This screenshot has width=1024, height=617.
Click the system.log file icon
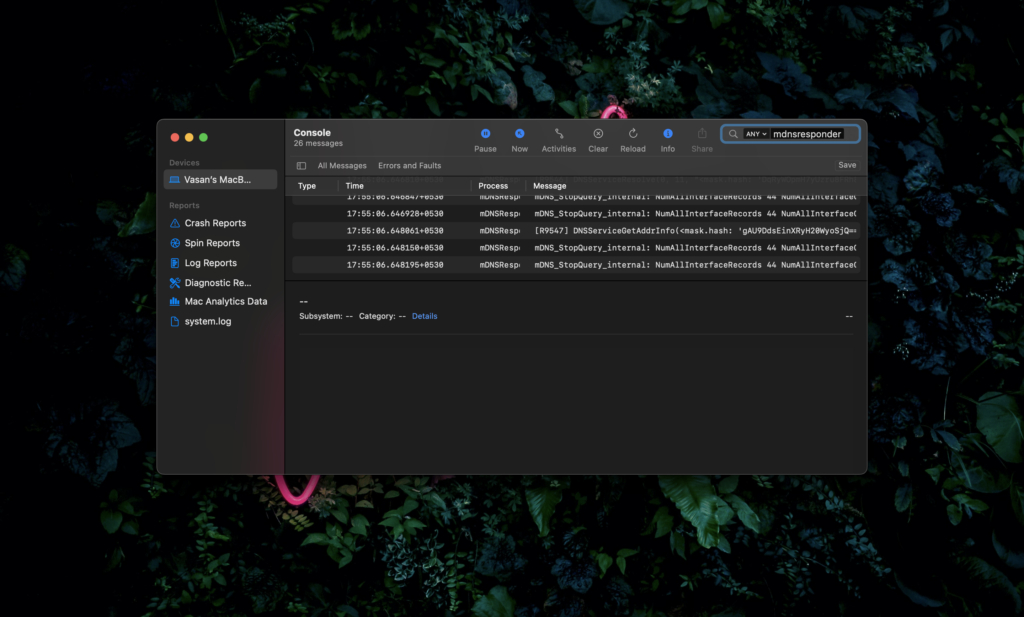coord(174,321)
